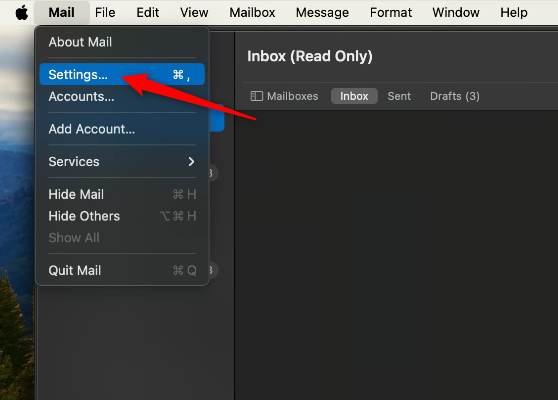Choose Quit Mail from the menu
This screenshot has height=400, width=558.
click(x=122, y=270)
